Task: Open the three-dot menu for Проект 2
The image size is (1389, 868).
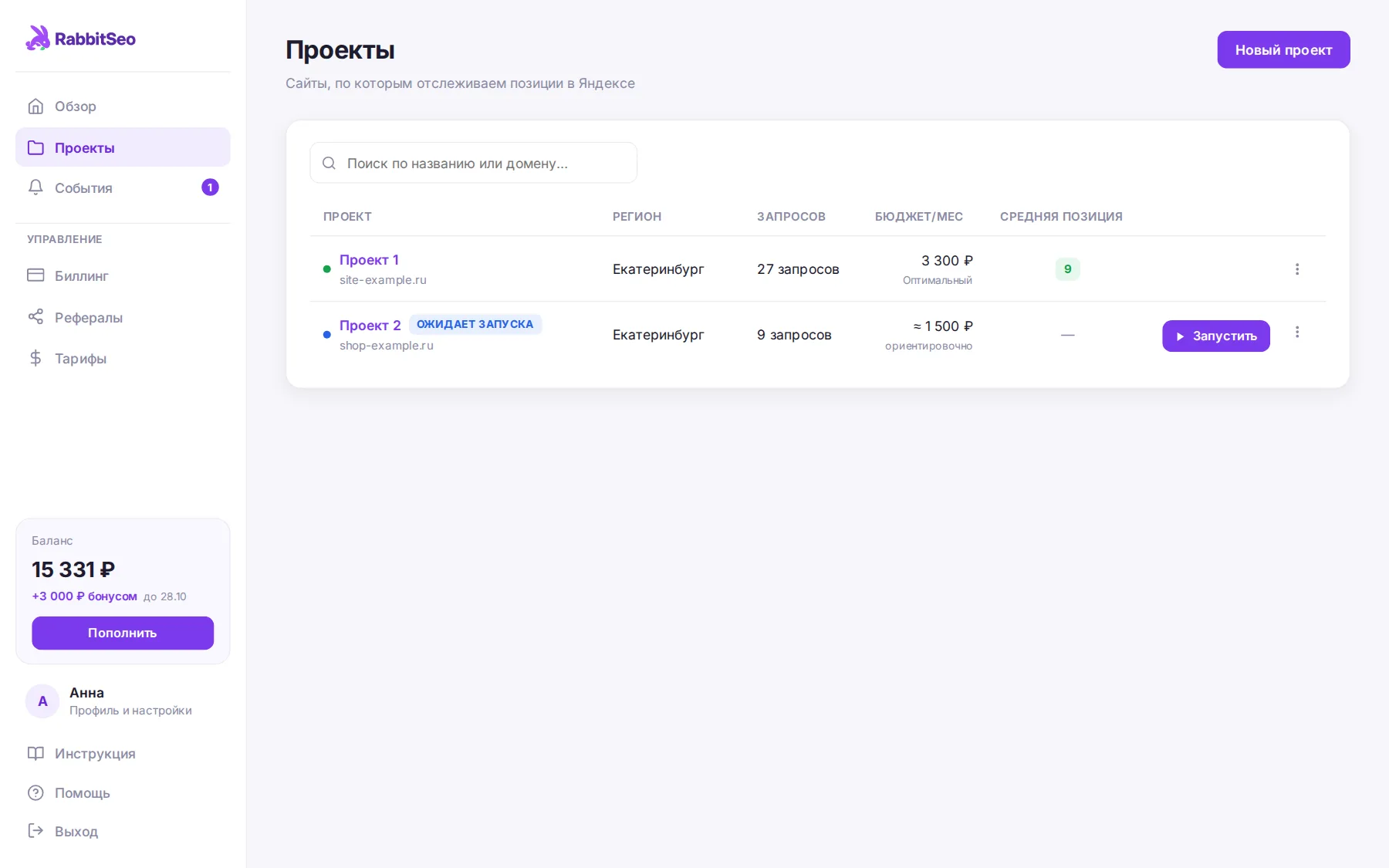Action: pos(1297,332)
